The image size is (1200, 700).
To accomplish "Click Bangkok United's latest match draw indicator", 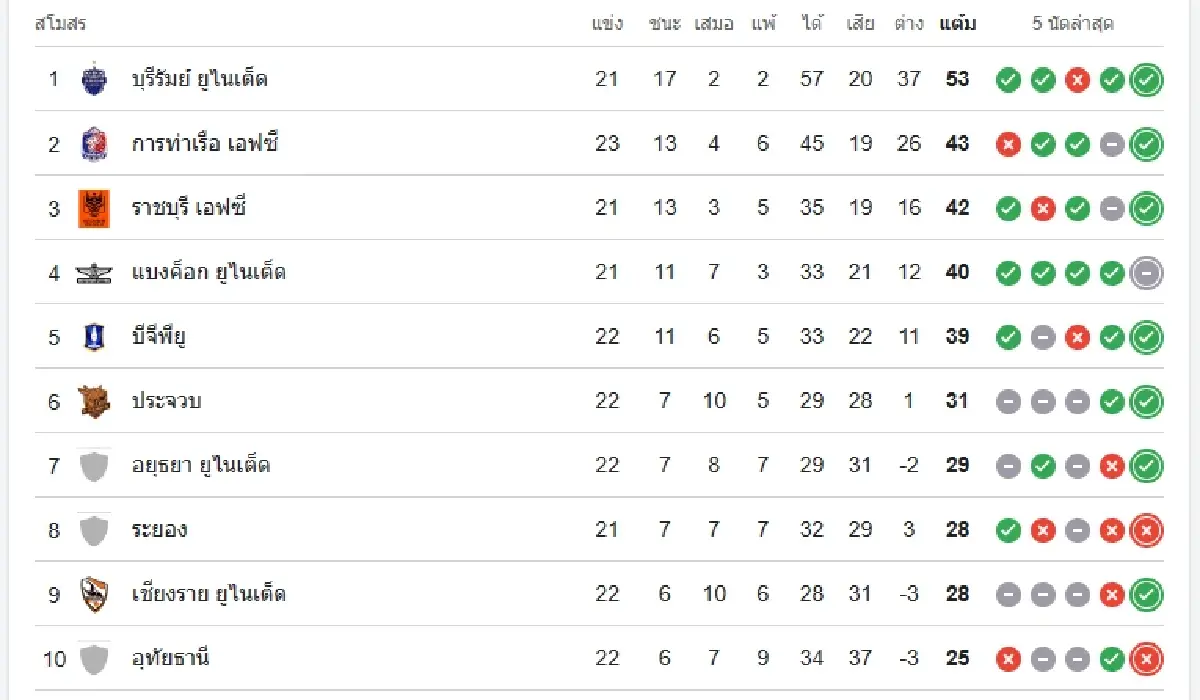I will pyautogui.click(x=1146, y=273).
